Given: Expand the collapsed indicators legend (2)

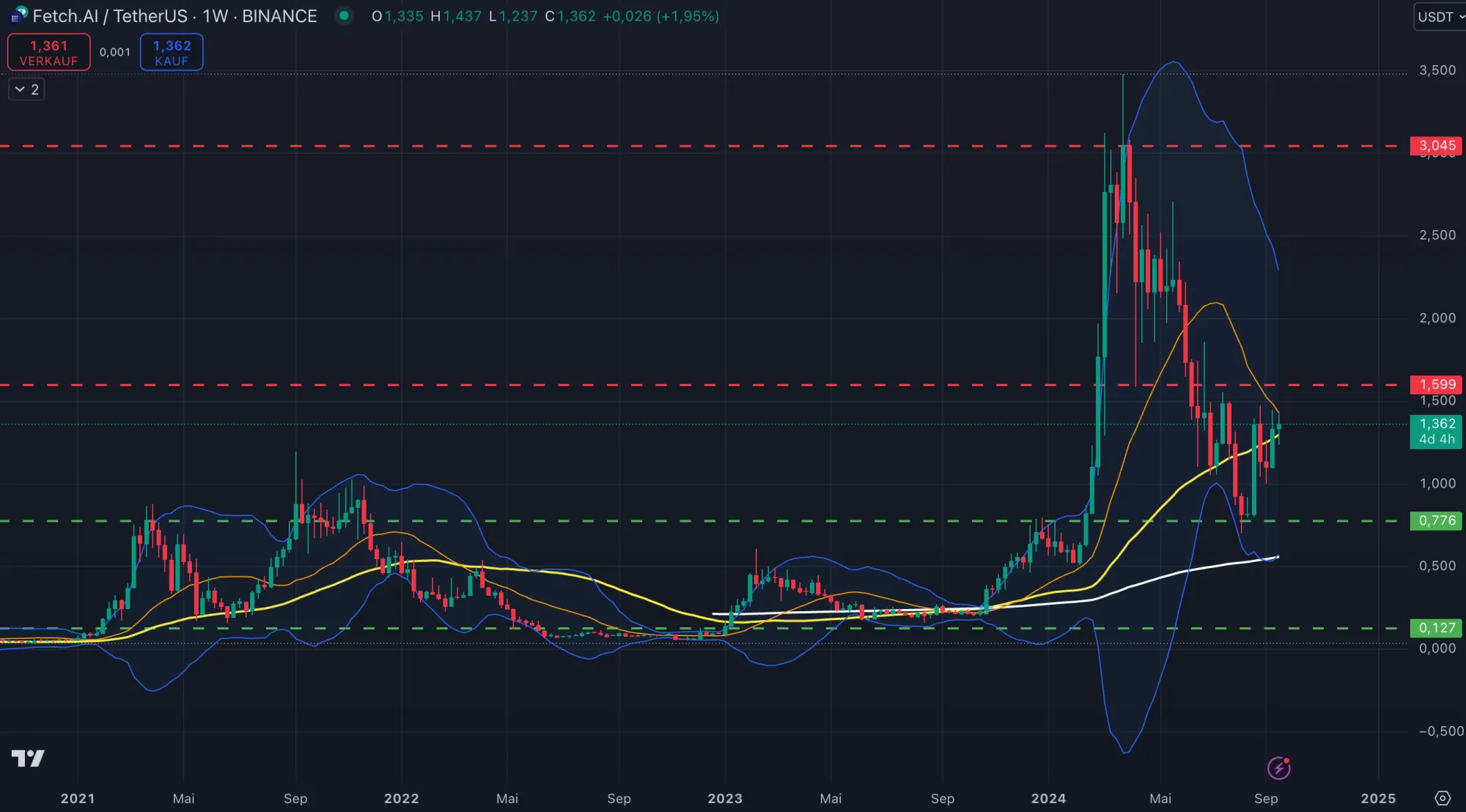Looking at the screenshot, I should (26, 89).
